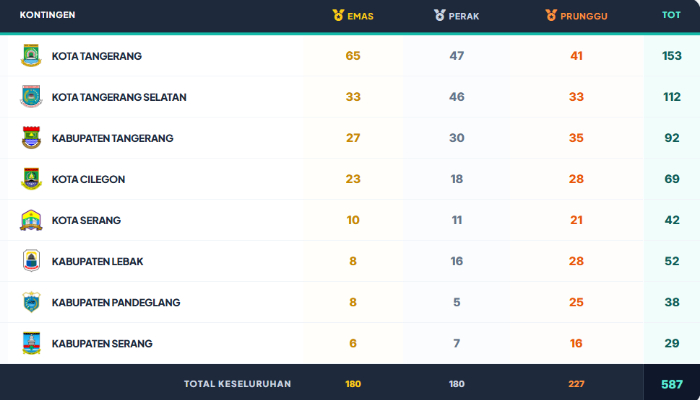Click the silver medal icon beside PERAK
The width and height of the screenshot is (700, 400).
pyautogui.click(x=440, y=15)
